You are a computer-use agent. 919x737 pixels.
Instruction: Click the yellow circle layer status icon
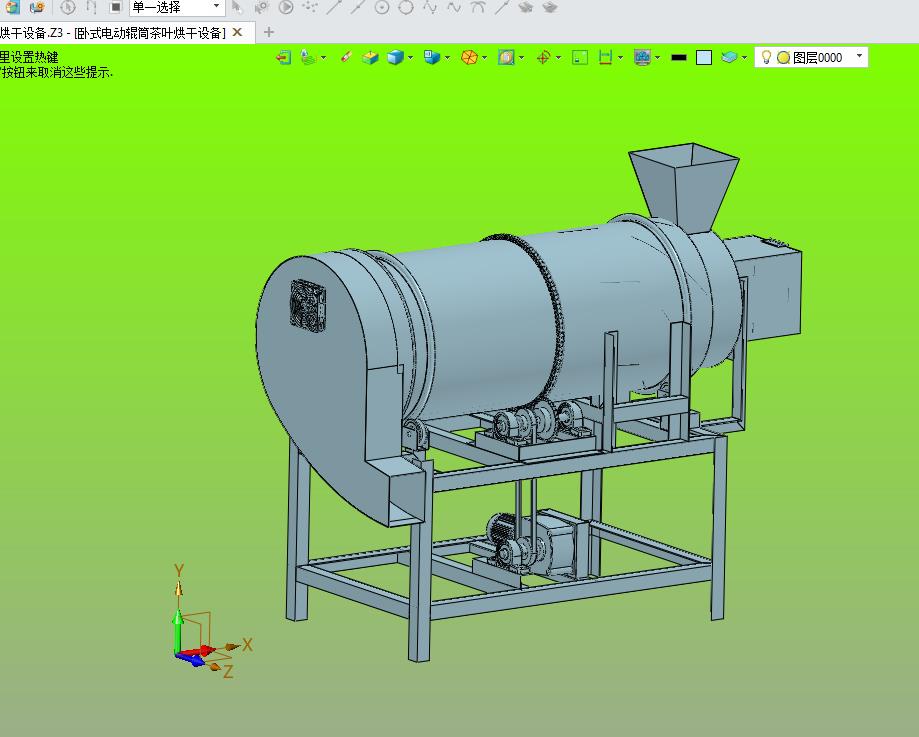[784, 57]
